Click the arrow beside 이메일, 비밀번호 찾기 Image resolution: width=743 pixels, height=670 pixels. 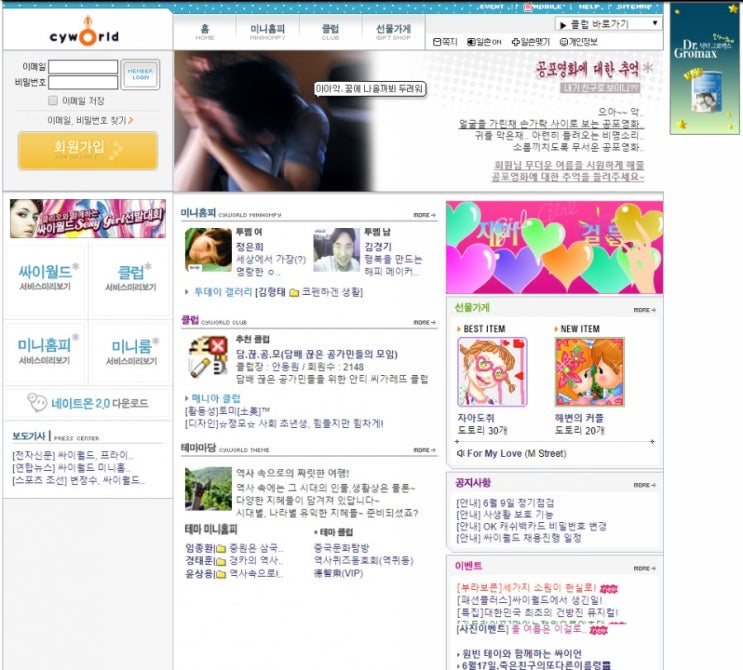point(131,121)
